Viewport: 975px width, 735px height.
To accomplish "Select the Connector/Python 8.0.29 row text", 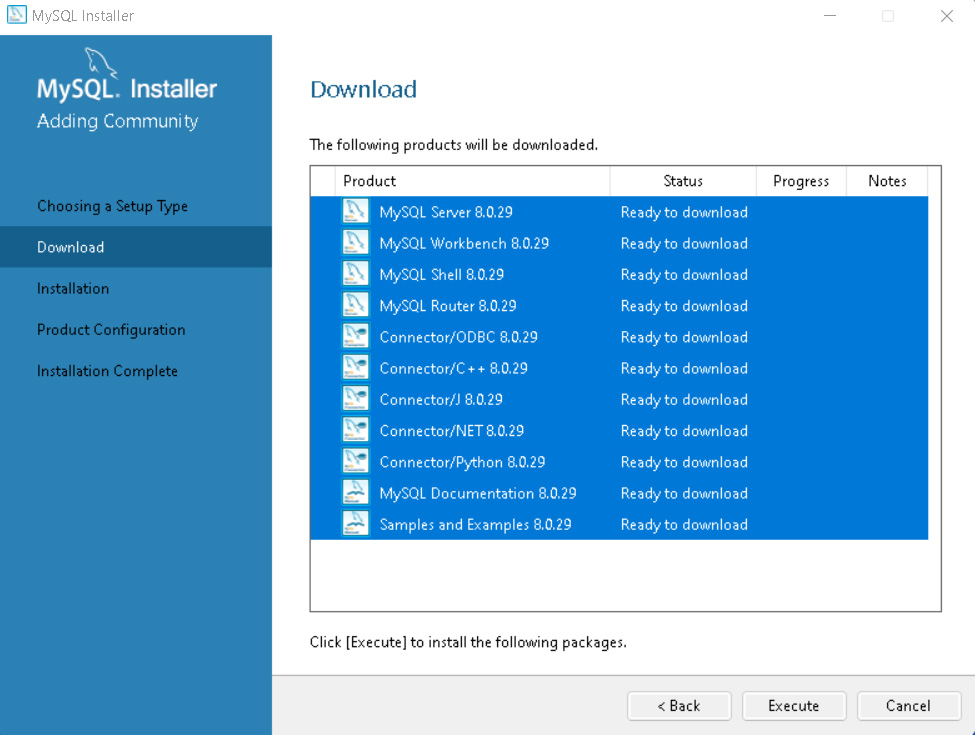I will coord(462,462).
